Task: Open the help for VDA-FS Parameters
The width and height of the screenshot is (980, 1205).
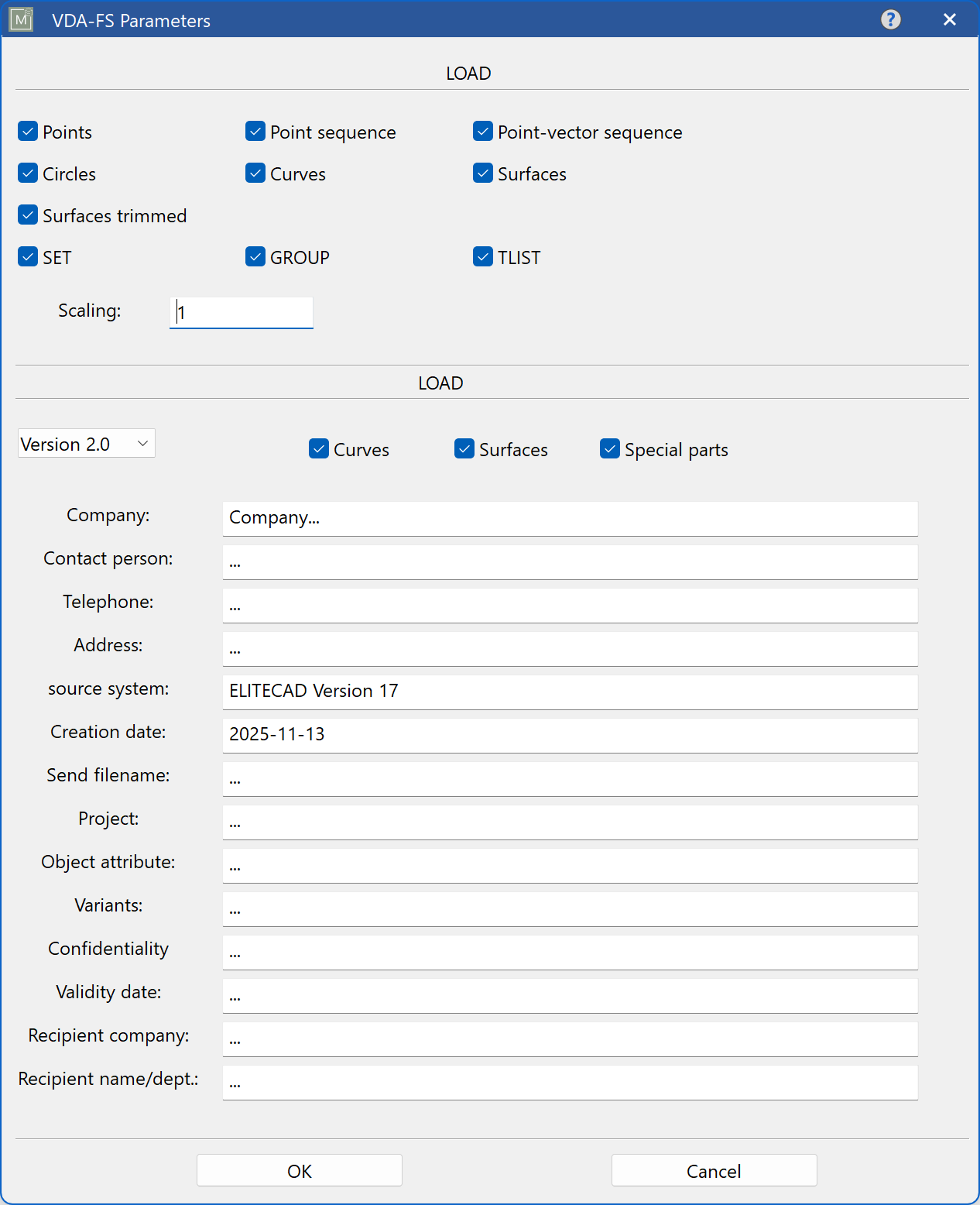Action: pos(891,19)
